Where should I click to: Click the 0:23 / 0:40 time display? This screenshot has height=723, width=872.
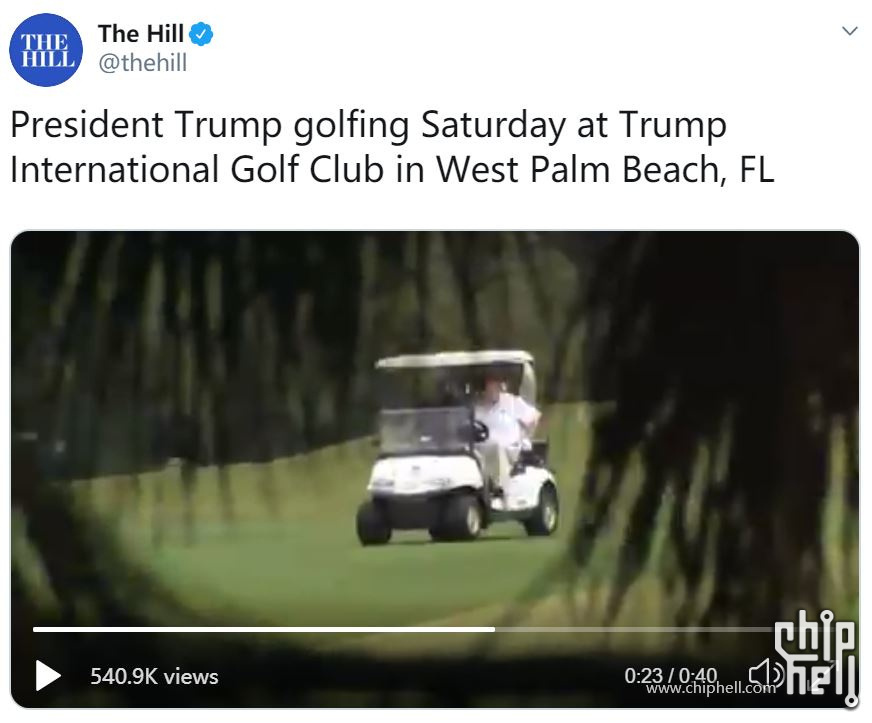tap(670, 675)
